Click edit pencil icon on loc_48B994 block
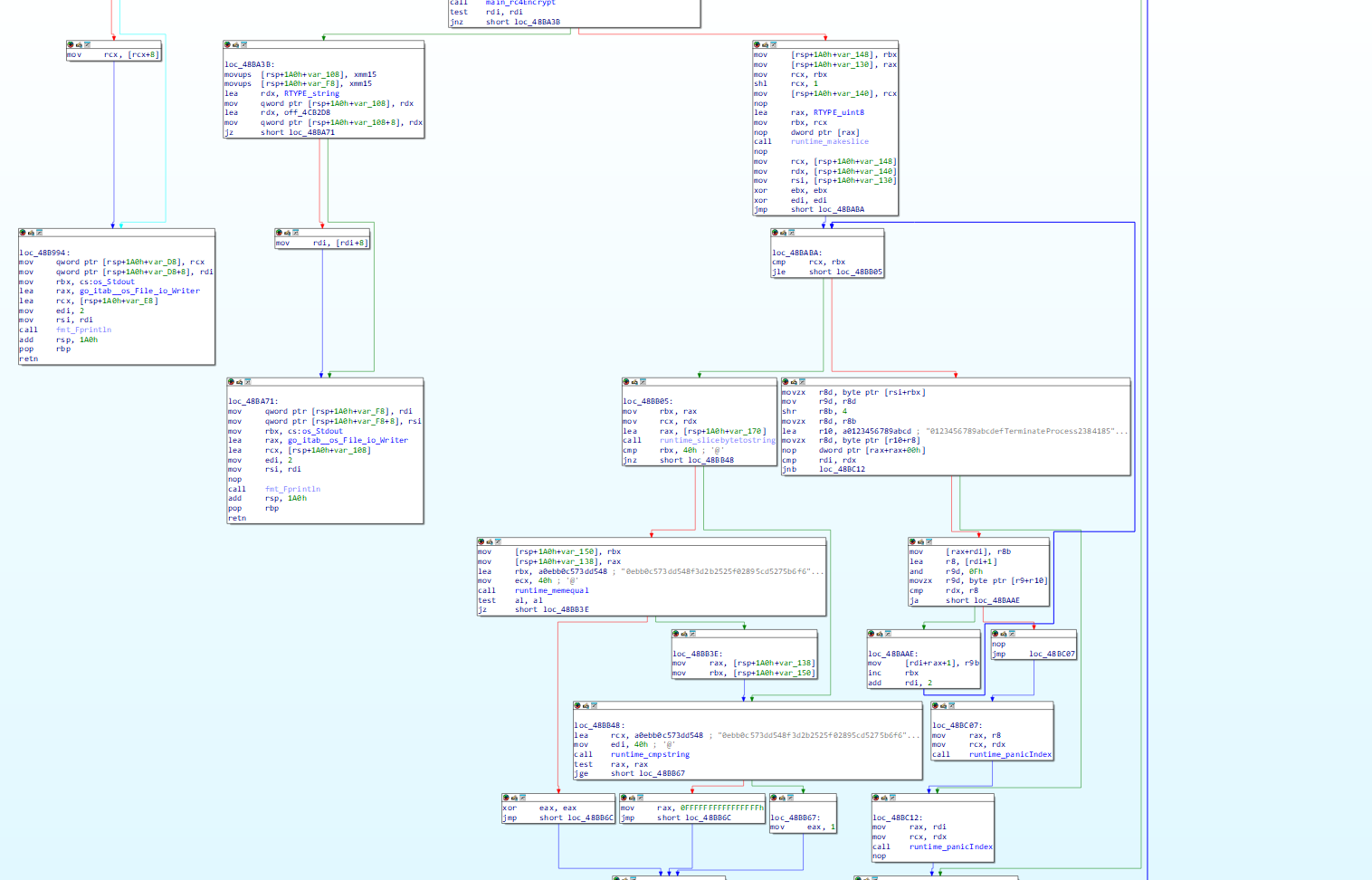 click(31, 233)
